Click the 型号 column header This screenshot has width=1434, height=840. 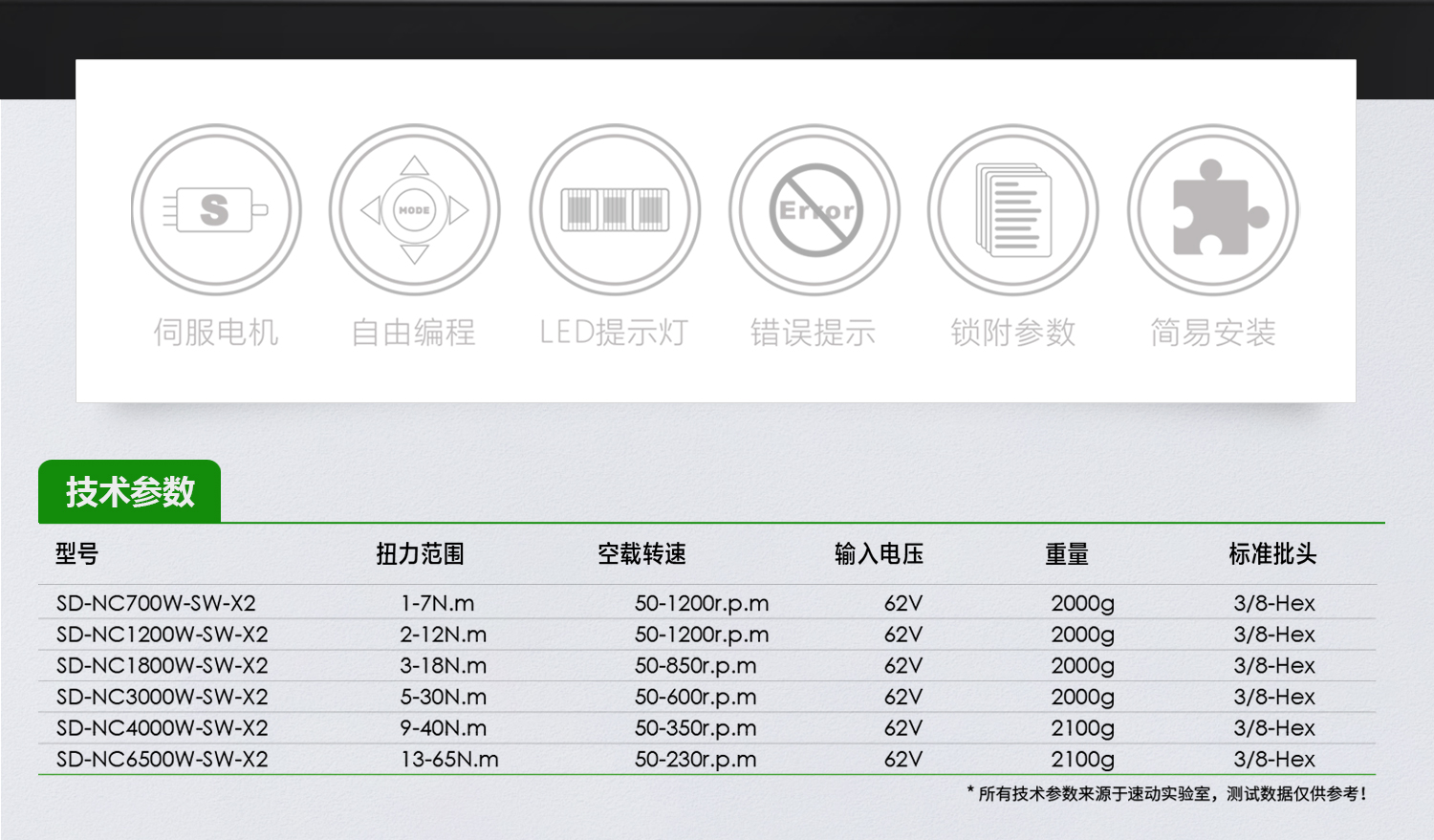pyautogui.click(x=76, y=554)
